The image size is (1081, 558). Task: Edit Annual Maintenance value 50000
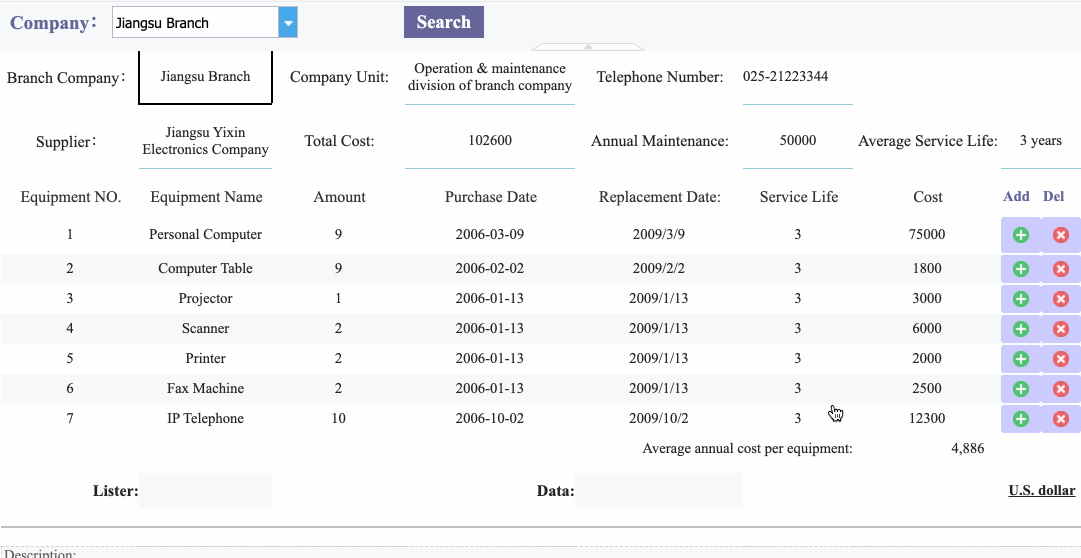tap(798, 141)
